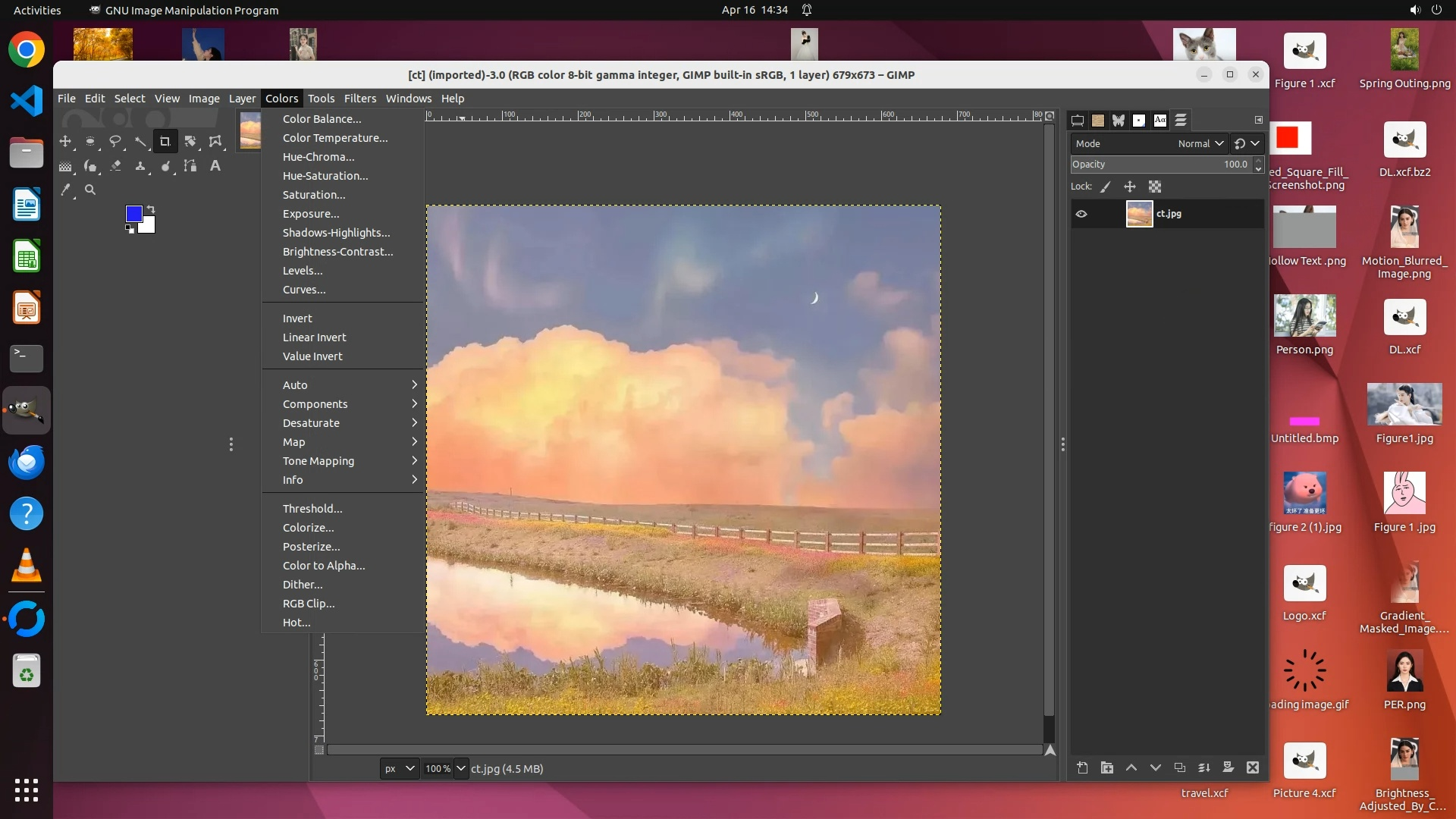Select the Zoom magnifier tool
Viewport: 1456px width, 819px height.
click(90, 190)
